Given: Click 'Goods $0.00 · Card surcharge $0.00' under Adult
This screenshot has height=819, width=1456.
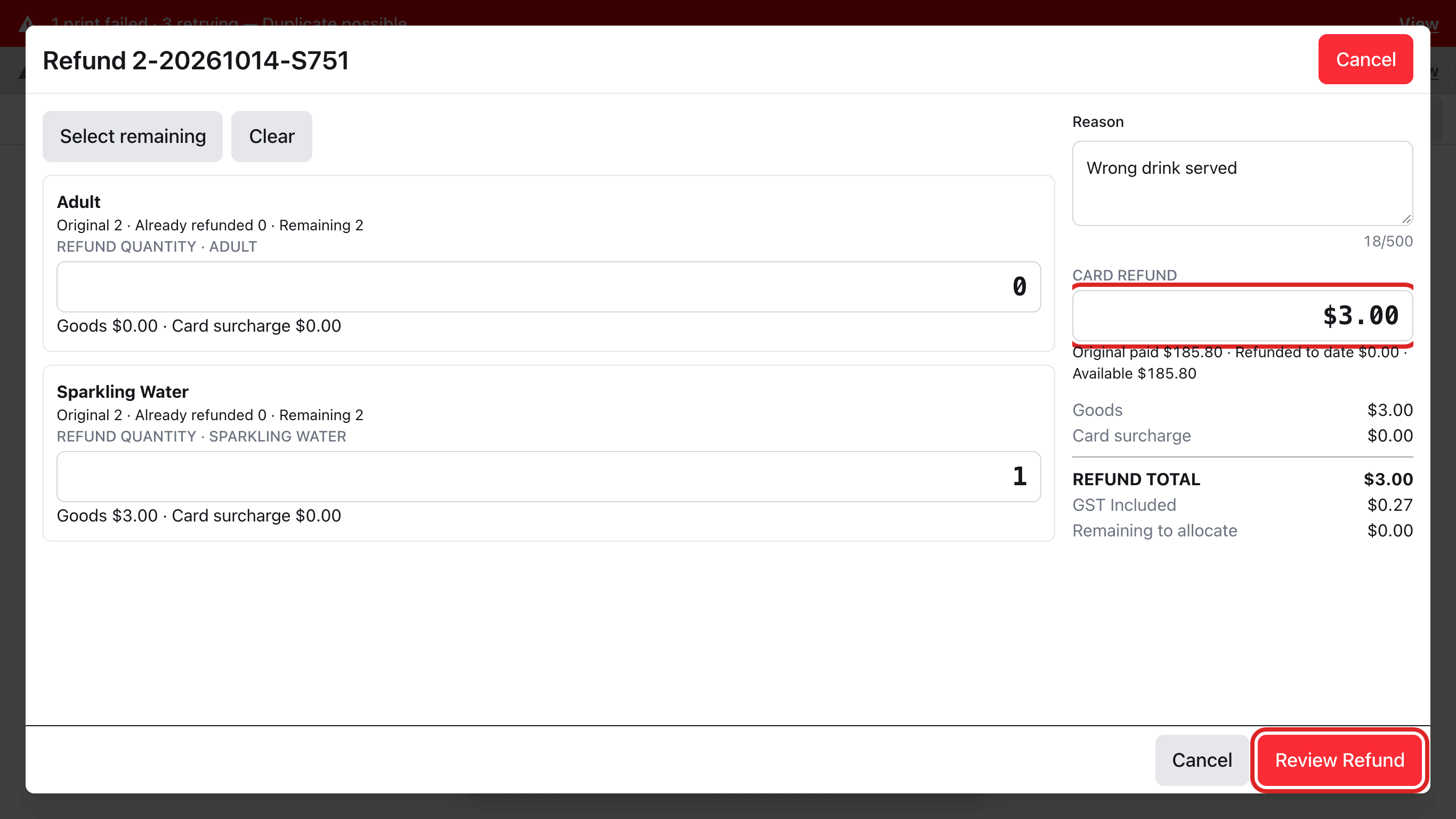Looking at the screenshot, I should (199, 326).
